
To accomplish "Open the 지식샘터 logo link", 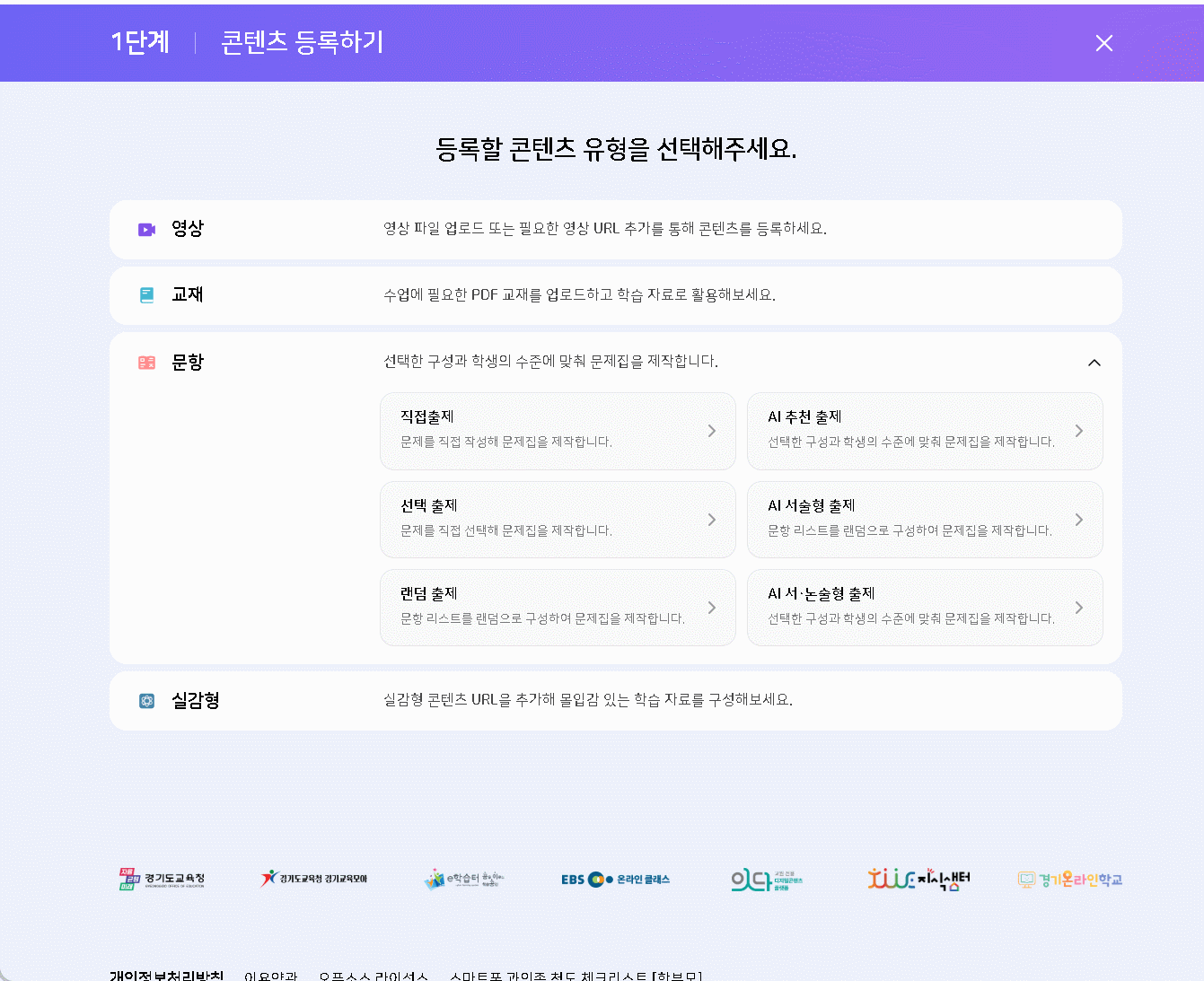I will coord(918,879).
